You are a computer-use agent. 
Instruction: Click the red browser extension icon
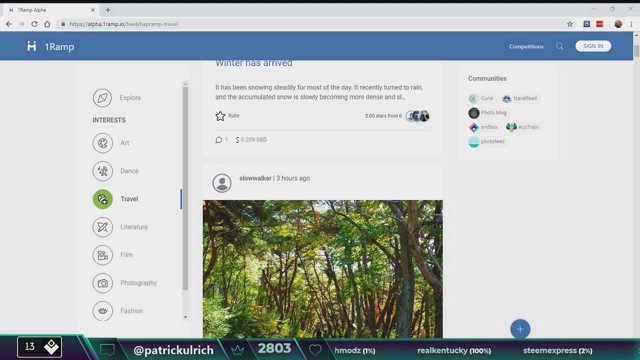coord(600,24)
